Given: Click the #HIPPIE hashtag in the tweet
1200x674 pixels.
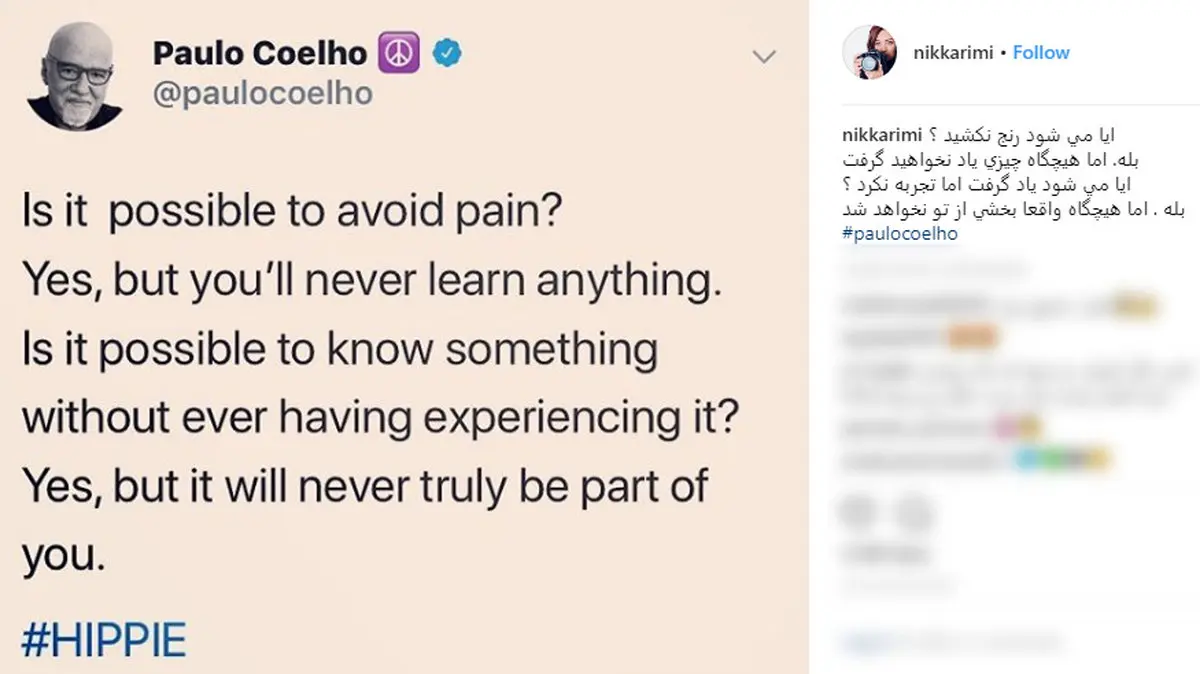Looking at the screenshot, I should [104, 640].
